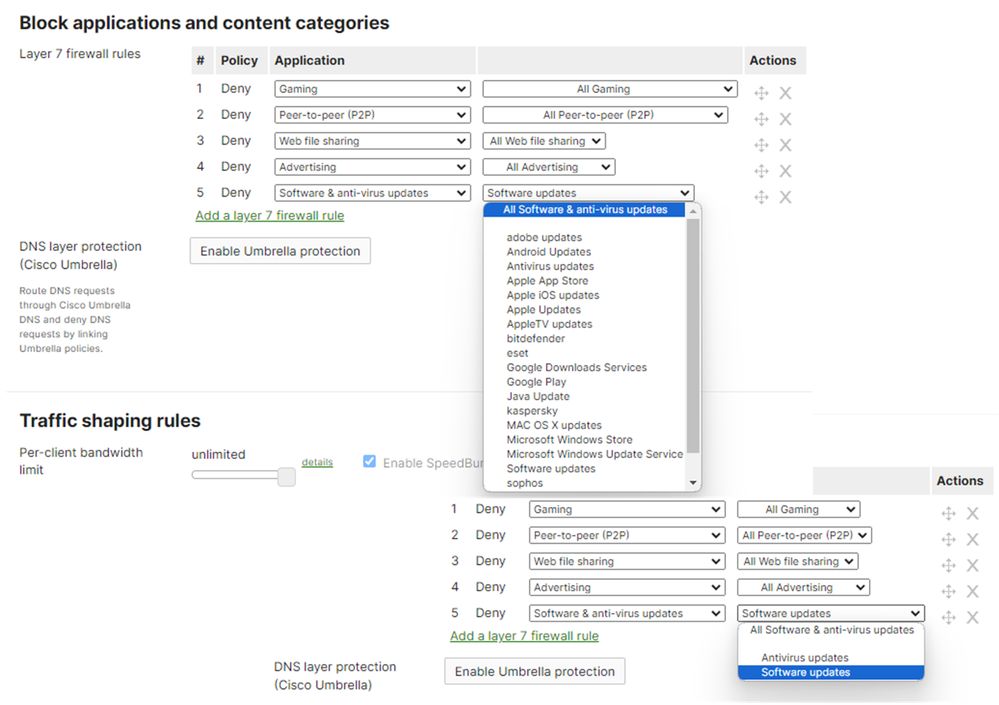Click upper 'Enable Umbrella protection' button
This screenshot has width=999, height=705.
[280, 251]
